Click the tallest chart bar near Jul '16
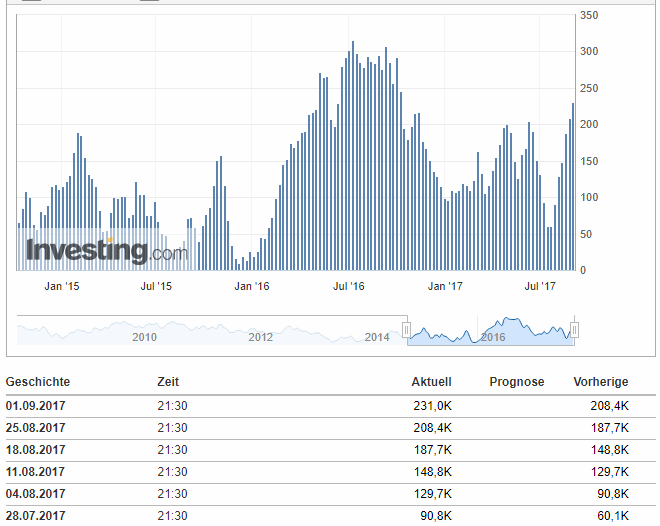This screenshot has height=526, width=660. (x=353, y=155)
